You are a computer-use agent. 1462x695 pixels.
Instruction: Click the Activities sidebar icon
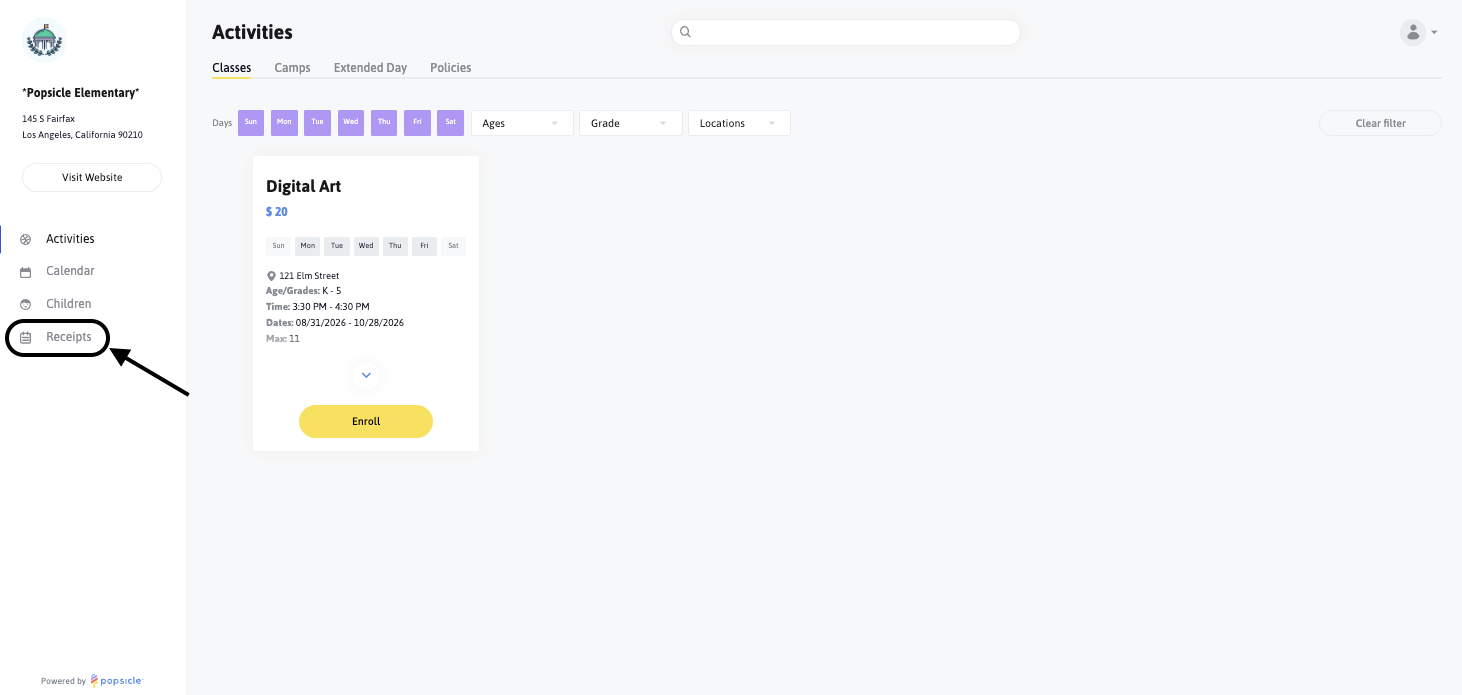(x=26, y=239)
